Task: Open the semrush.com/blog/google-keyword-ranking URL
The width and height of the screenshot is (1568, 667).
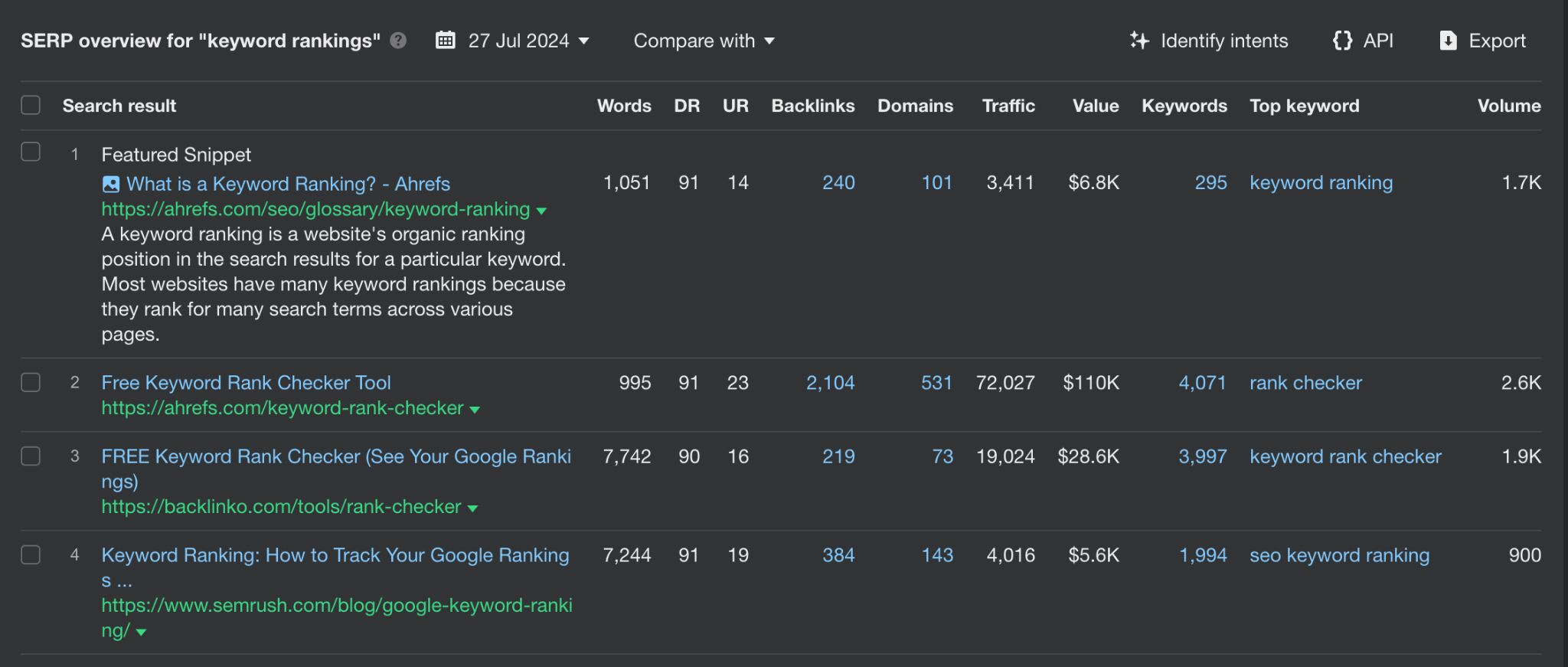Action: pyautogui.click(x=337, y=617)
